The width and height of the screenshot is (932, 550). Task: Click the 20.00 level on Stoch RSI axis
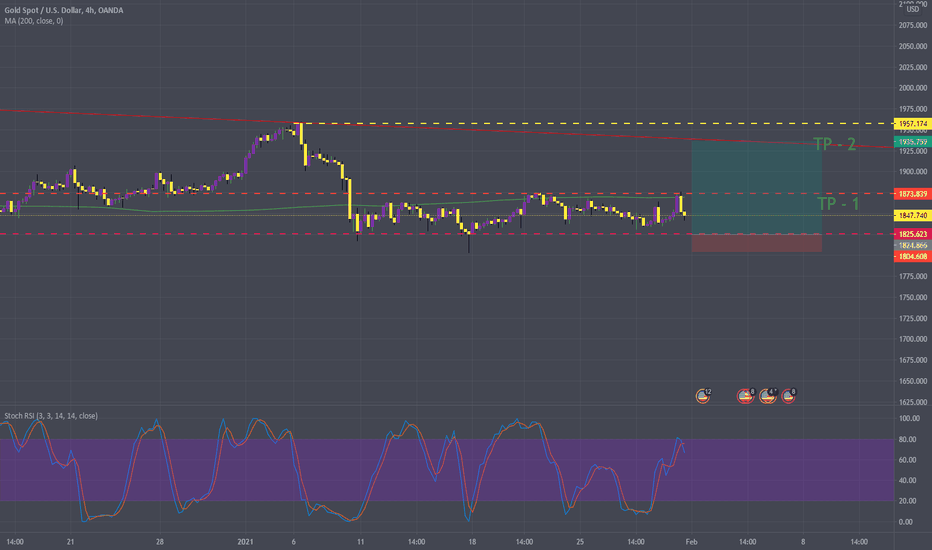907,501
